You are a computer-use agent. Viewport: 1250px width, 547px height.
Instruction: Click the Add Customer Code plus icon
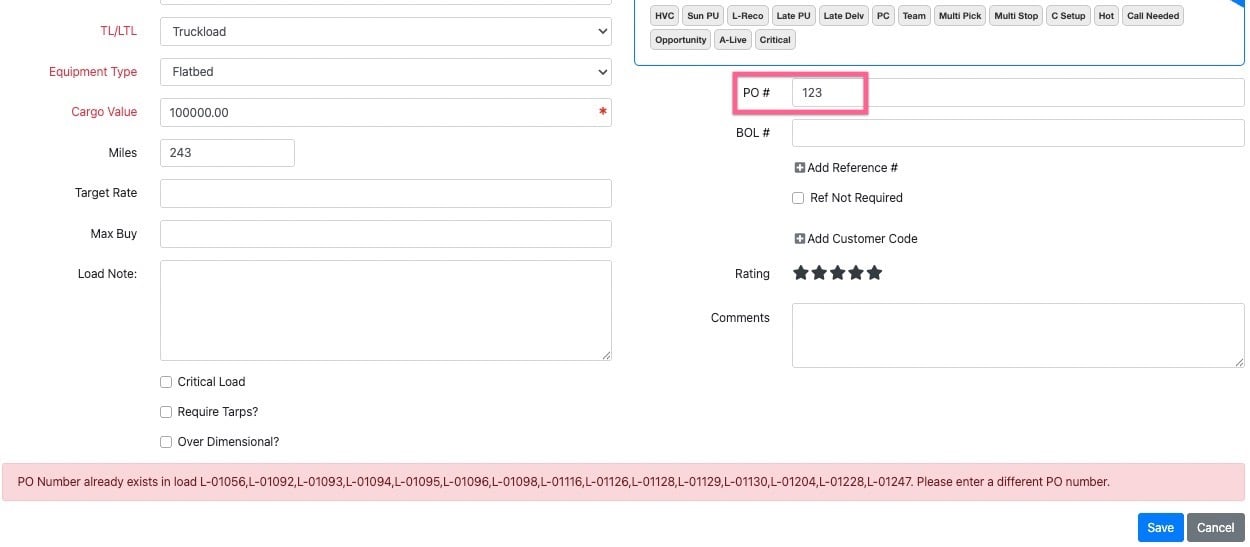click(x=800, y=239)
